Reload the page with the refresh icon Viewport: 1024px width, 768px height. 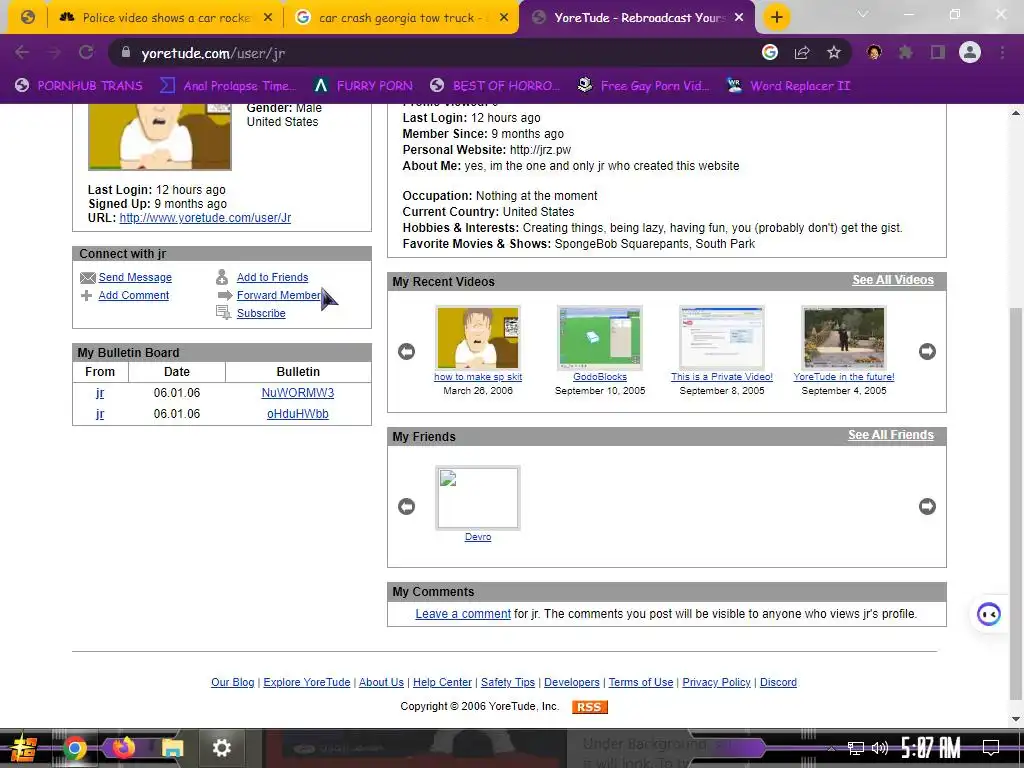click(x=86, y=52)
